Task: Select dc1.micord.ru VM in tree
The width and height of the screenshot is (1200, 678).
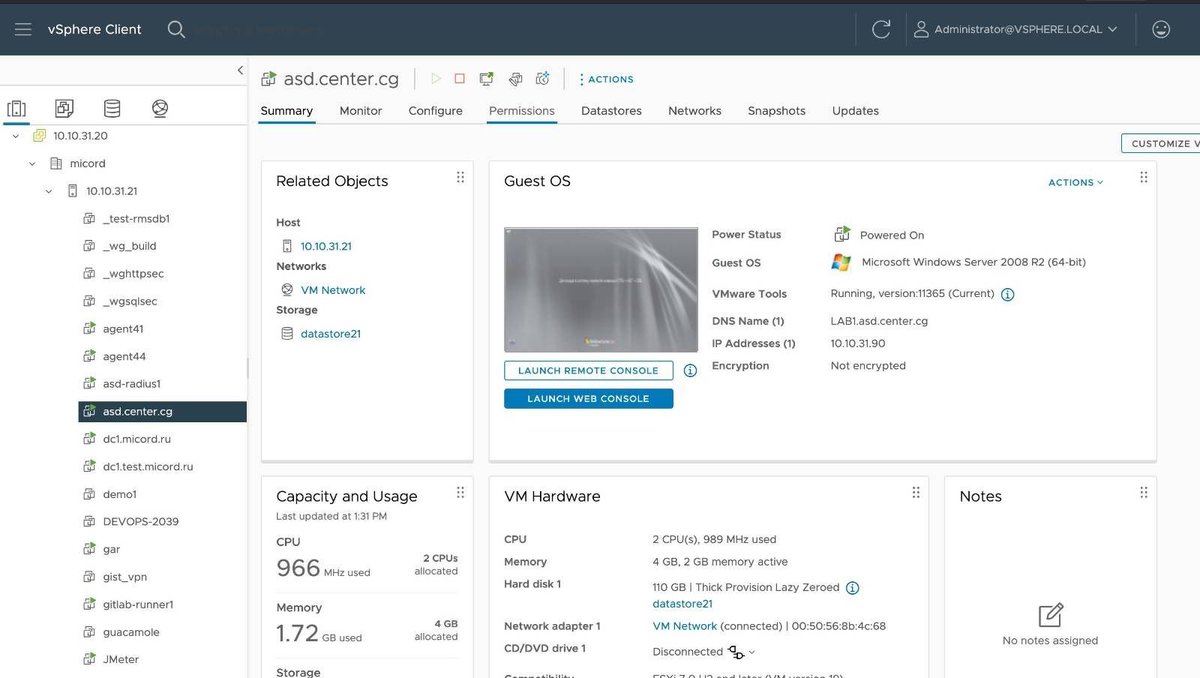Action: (x=137, y=439)
